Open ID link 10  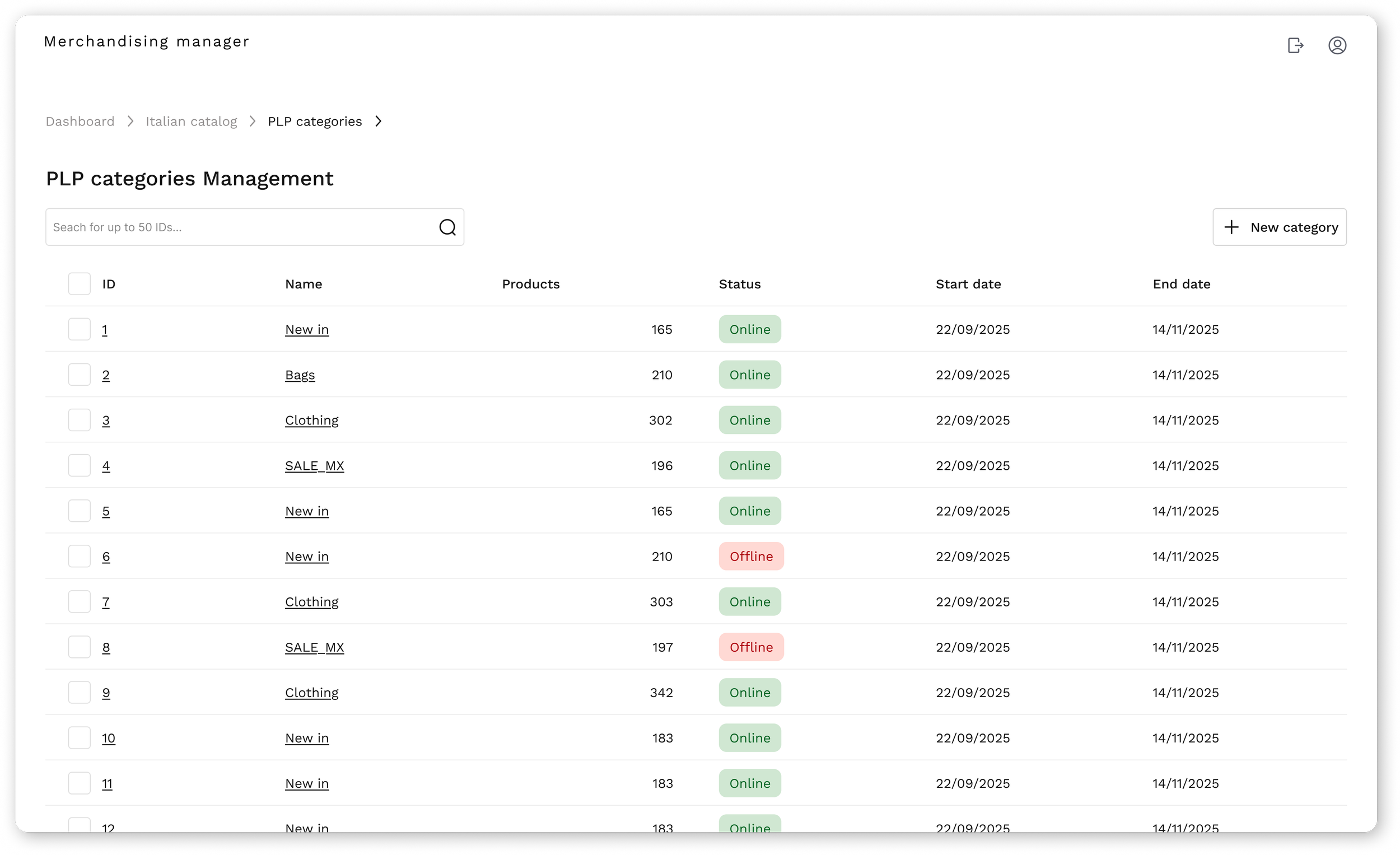pyautogui.click(x=109, y=738)
